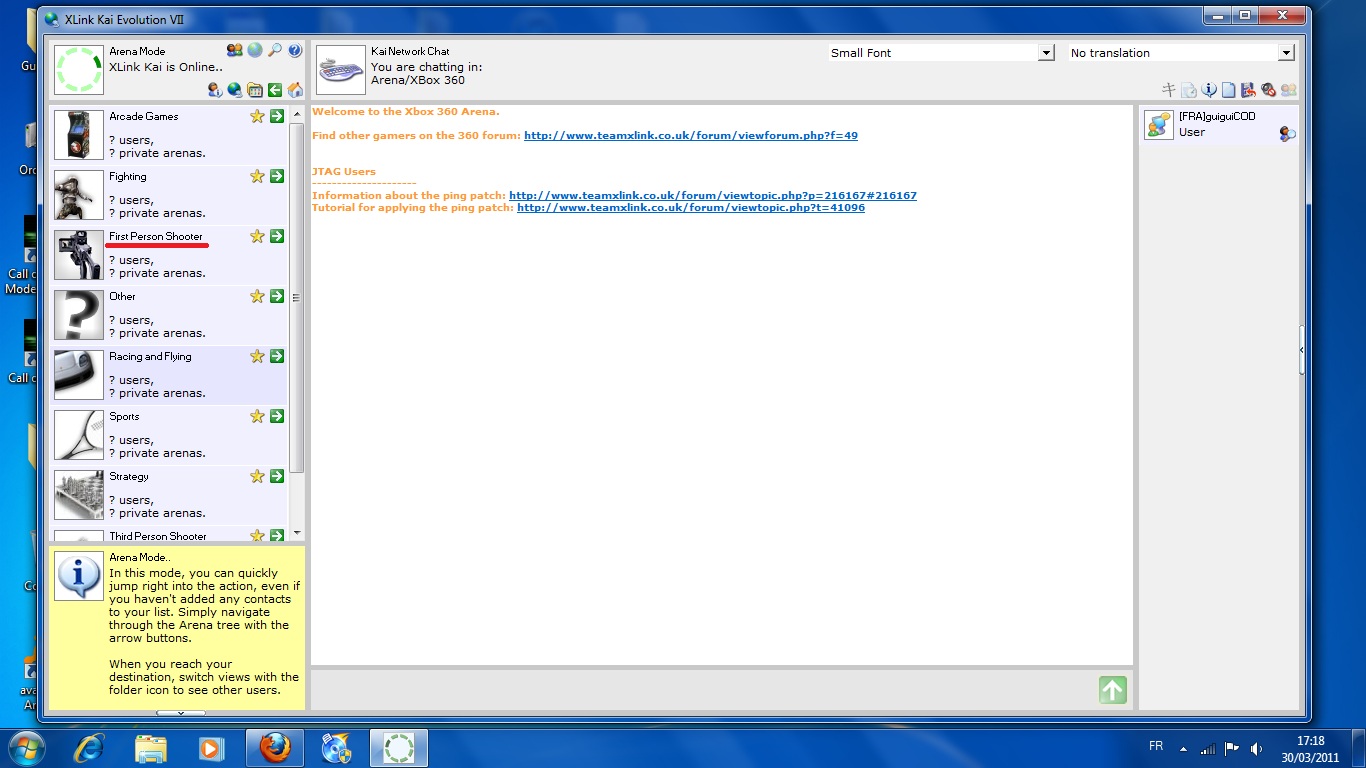
Task: Click the Kai Network Chat keyboard icon
Action: tap(341, 70)
